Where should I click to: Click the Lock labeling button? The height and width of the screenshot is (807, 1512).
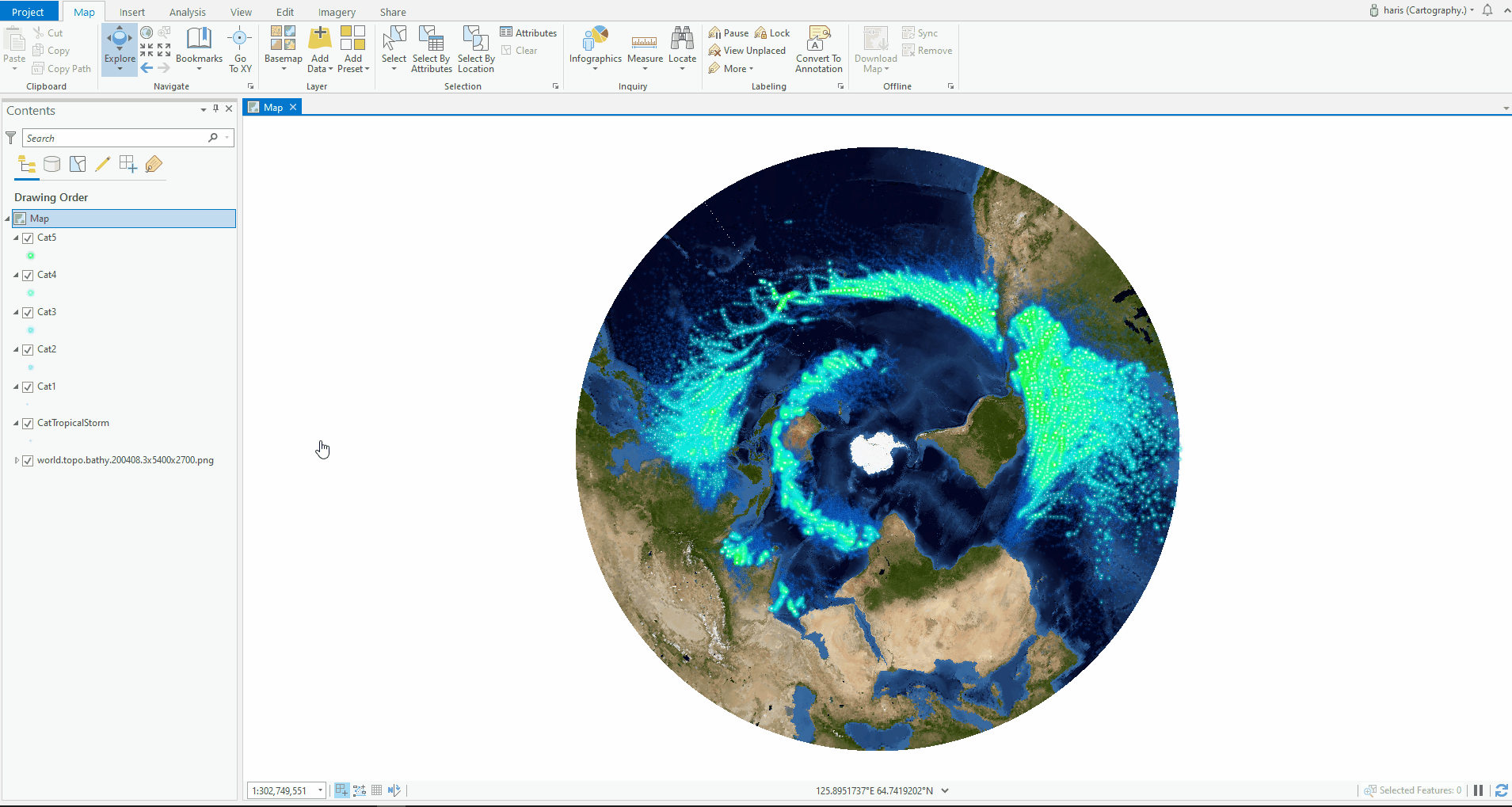tap(772, 32)
